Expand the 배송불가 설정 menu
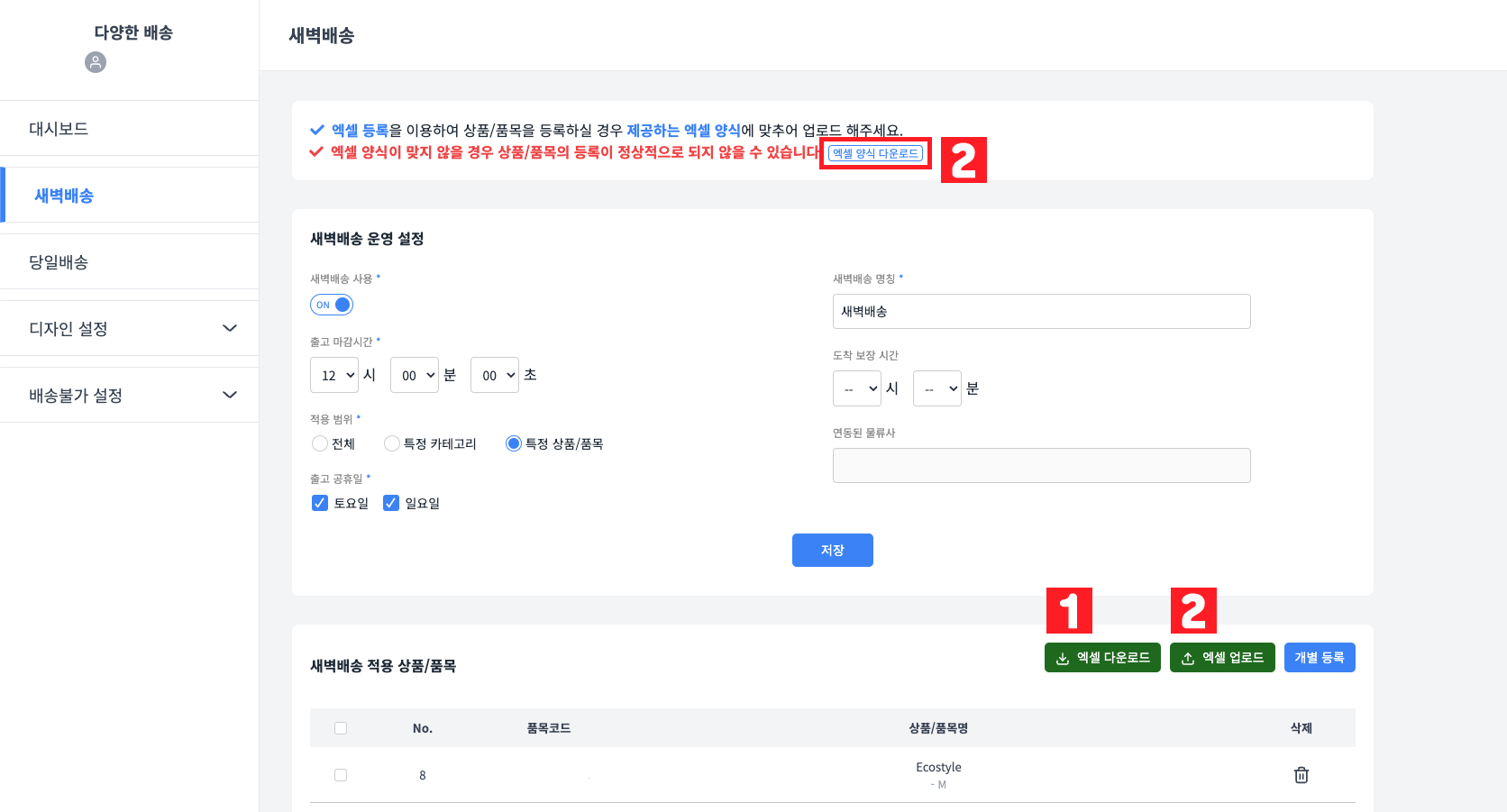Screen dimensions: 1507x812 pos(129,395)
